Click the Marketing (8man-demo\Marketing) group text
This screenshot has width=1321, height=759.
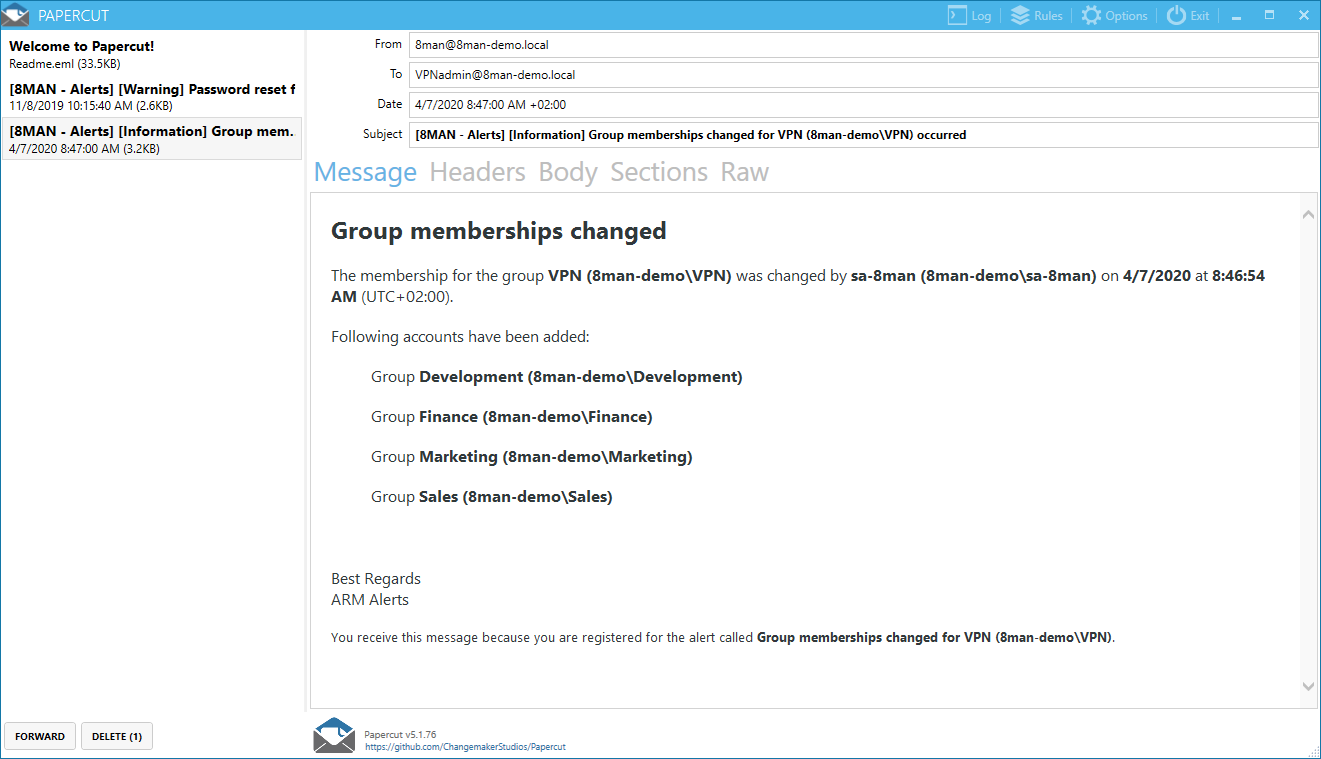556,457
